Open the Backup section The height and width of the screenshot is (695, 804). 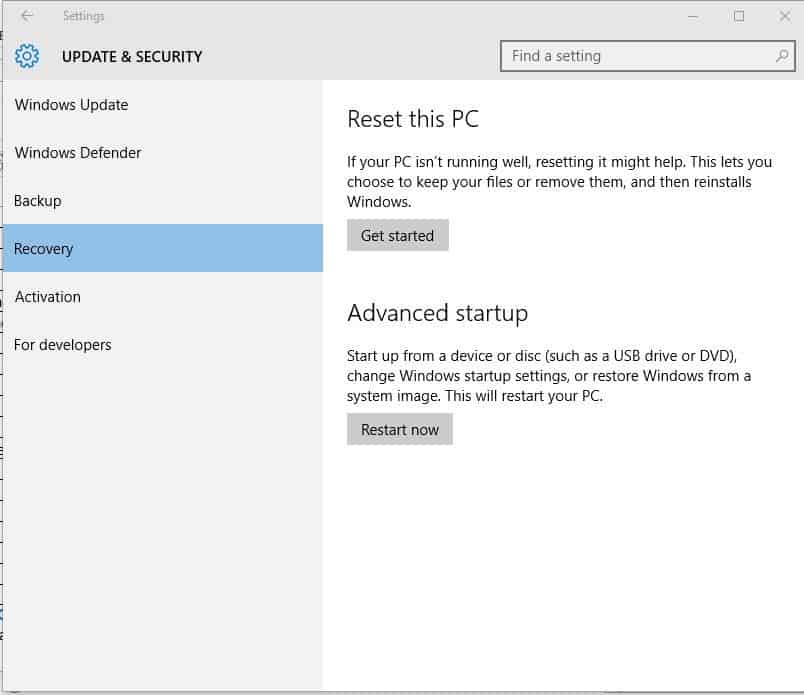tap(163, 201)
